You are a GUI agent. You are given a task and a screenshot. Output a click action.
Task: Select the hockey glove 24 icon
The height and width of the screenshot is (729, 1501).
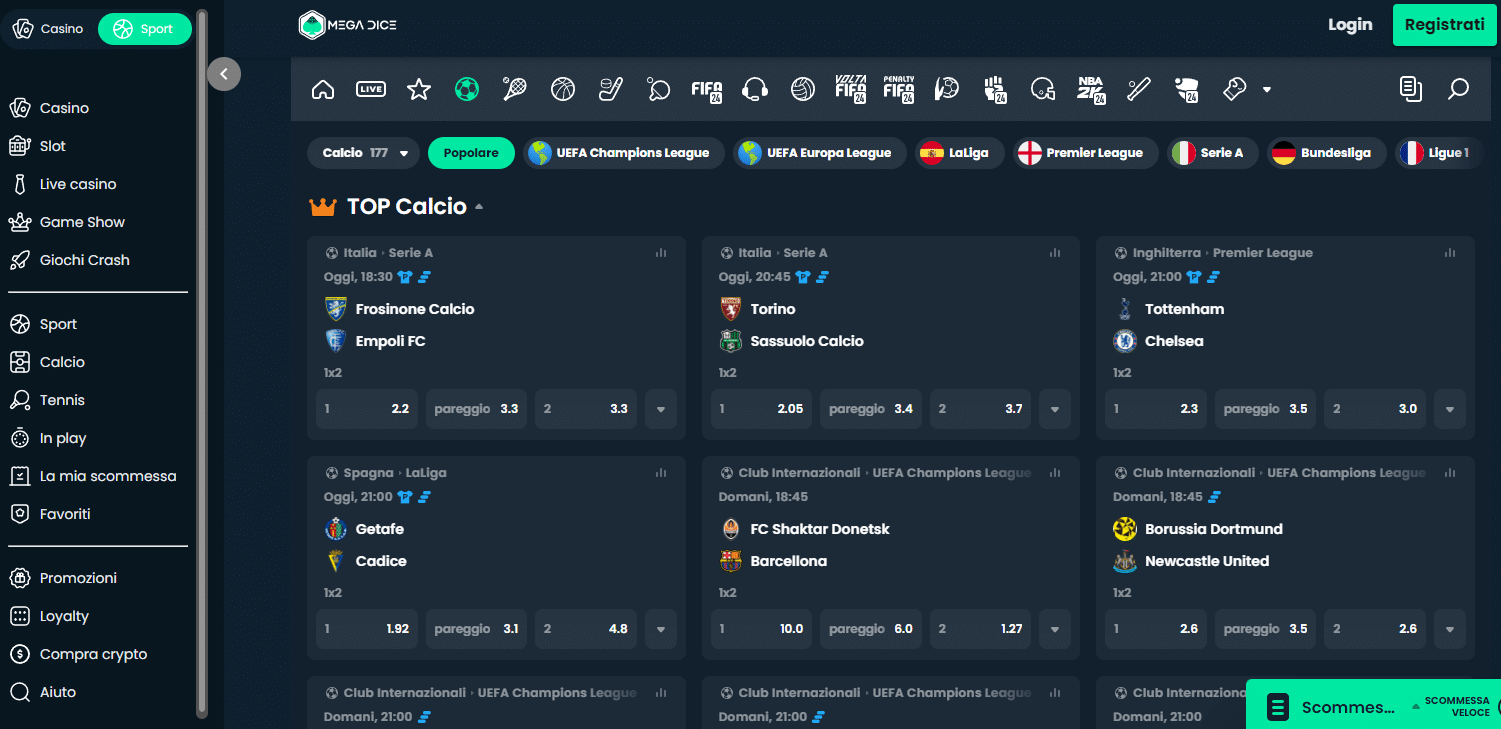pyautogui.click(x=1187, y=90)
